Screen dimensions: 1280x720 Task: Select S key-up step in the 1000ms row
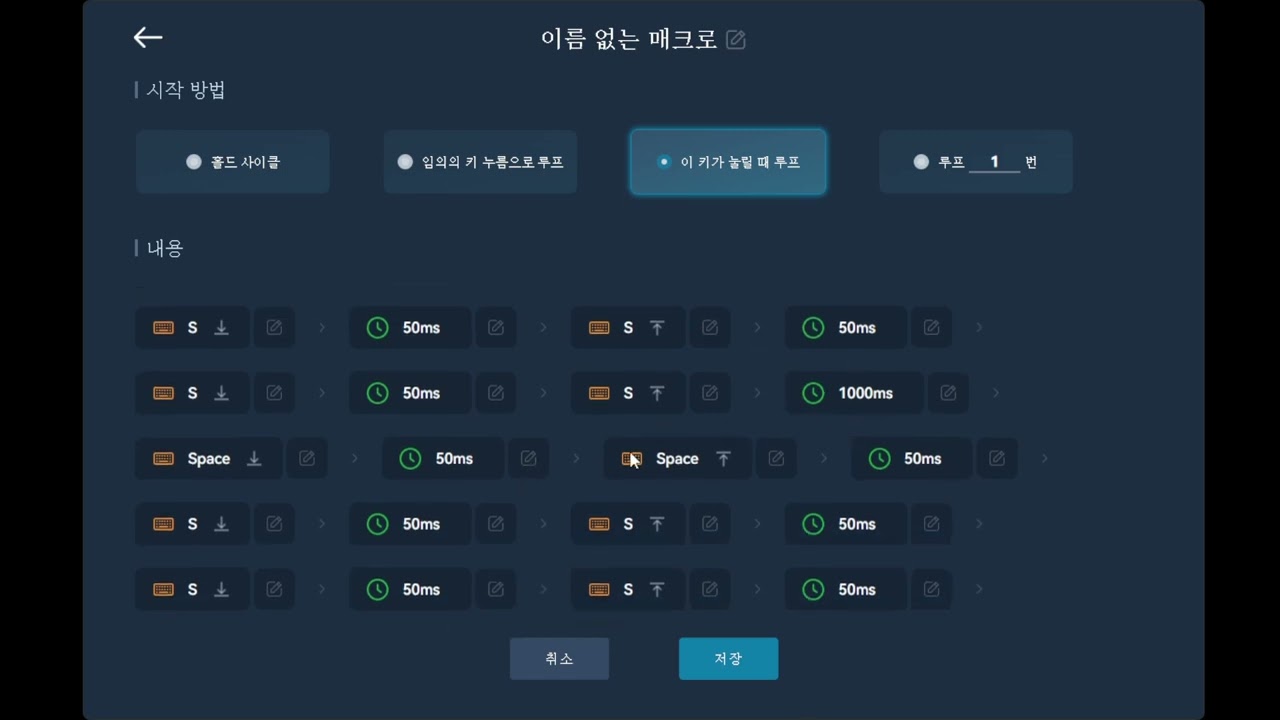tap(628, 393)
